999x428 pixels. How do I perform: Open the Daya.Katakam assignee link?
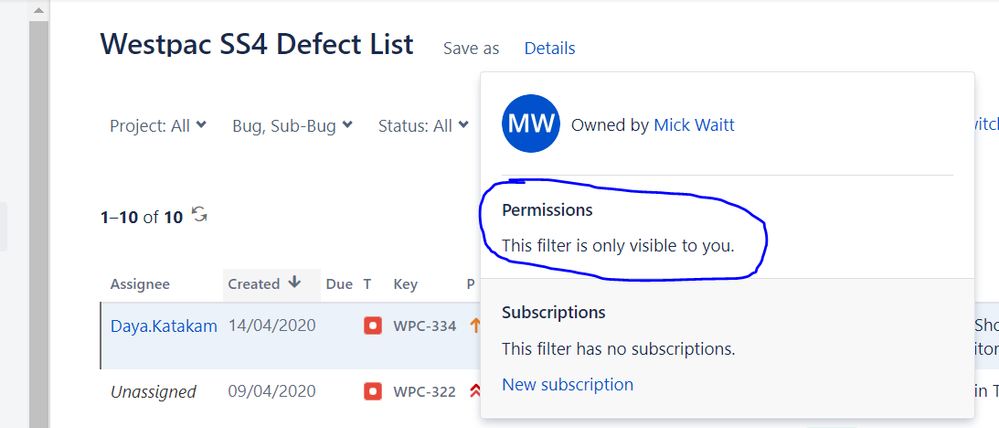(x=164, y=326)
